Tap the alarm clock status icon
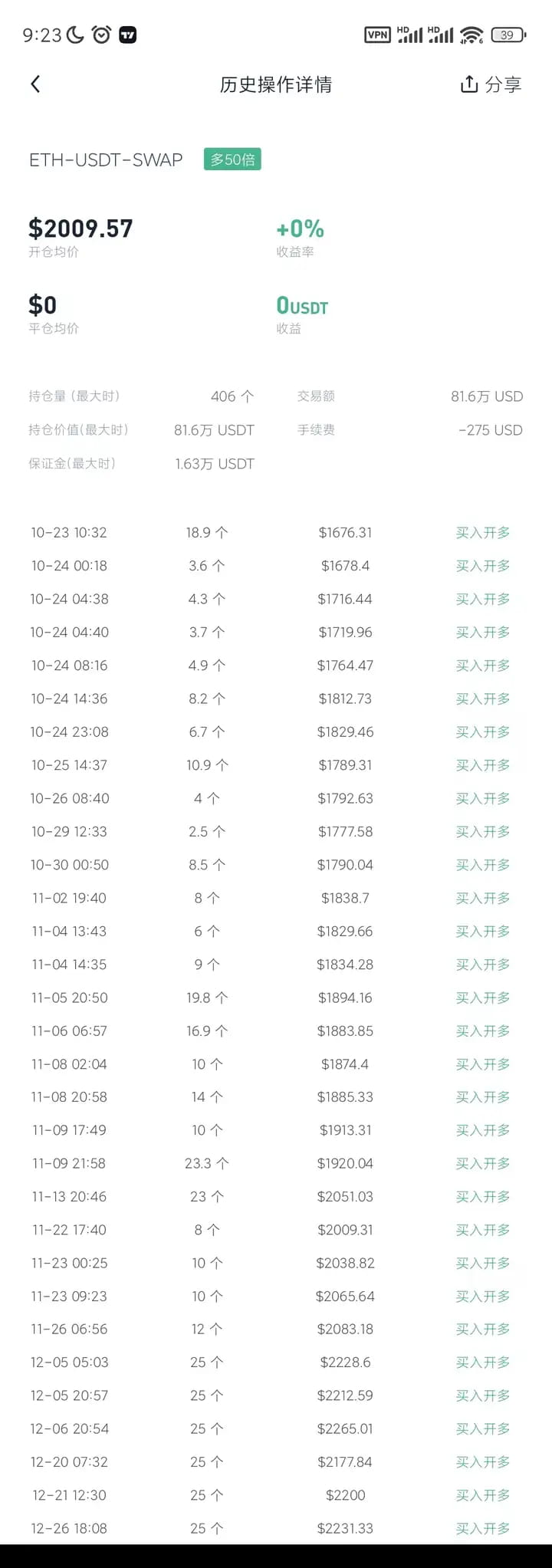This screenshot has width=552, height=1568. [101, 35]
